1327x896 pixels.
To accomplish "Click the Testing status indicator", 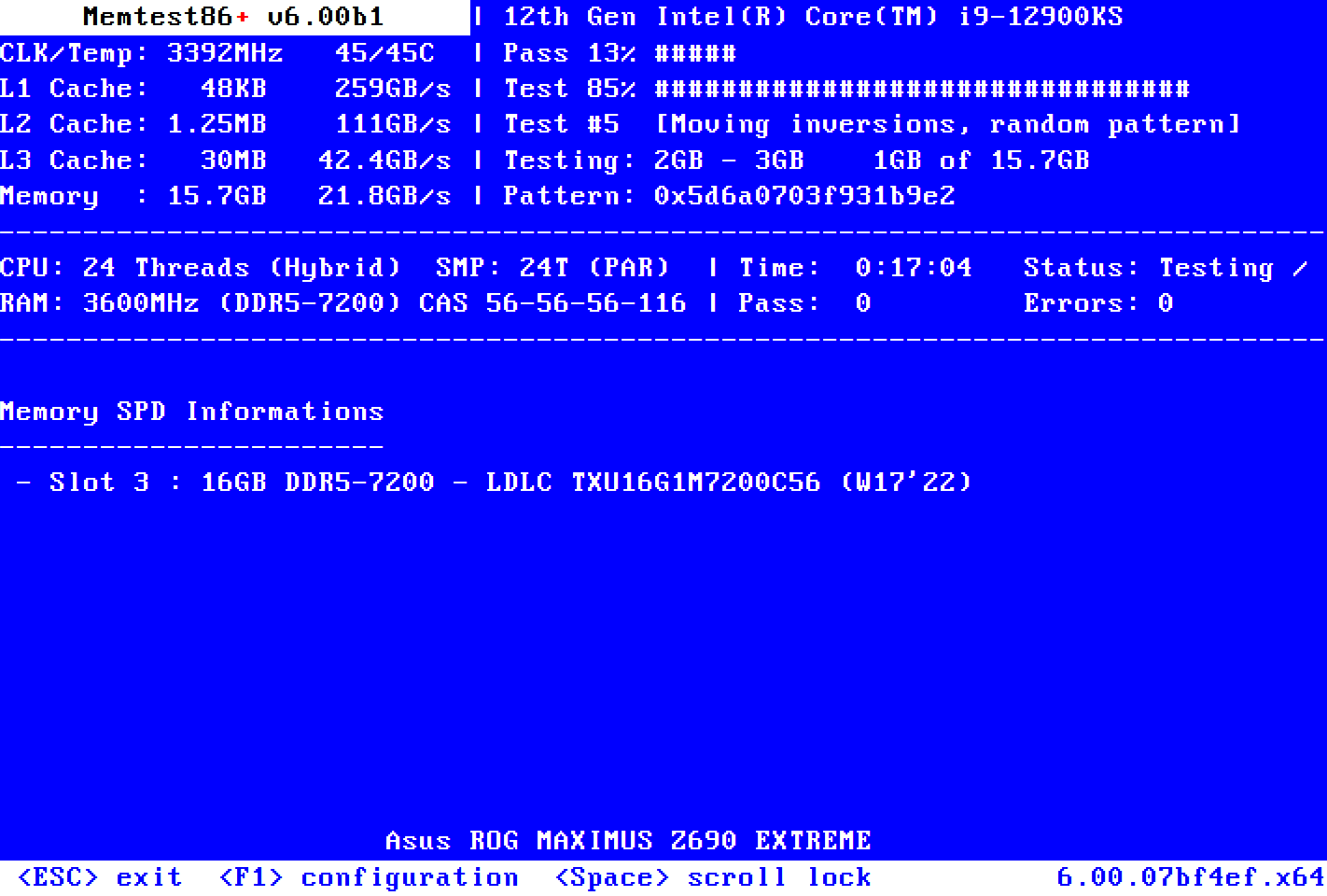I will (x=1213, y=267).
